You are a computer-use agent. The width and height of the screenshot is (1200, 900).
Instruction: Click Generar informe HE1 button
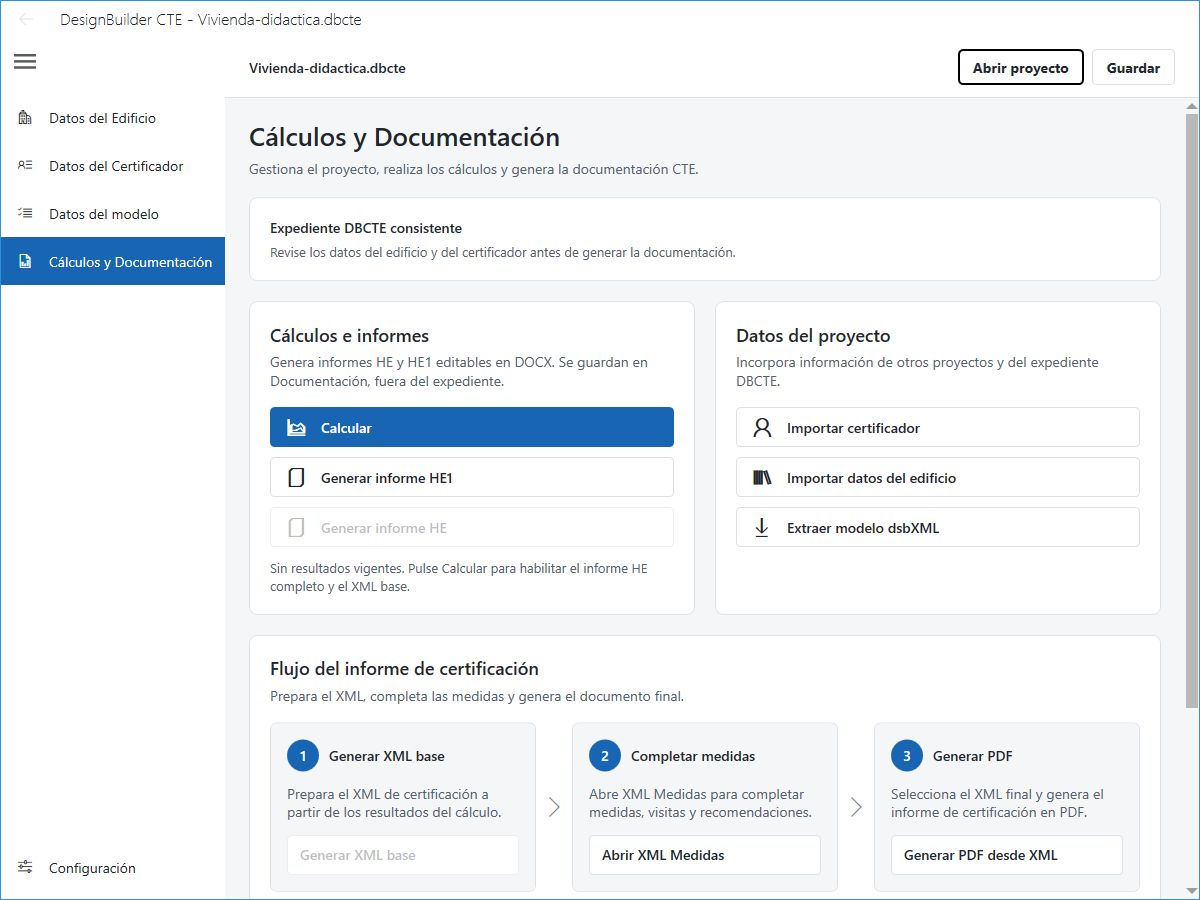coord(472,478)
